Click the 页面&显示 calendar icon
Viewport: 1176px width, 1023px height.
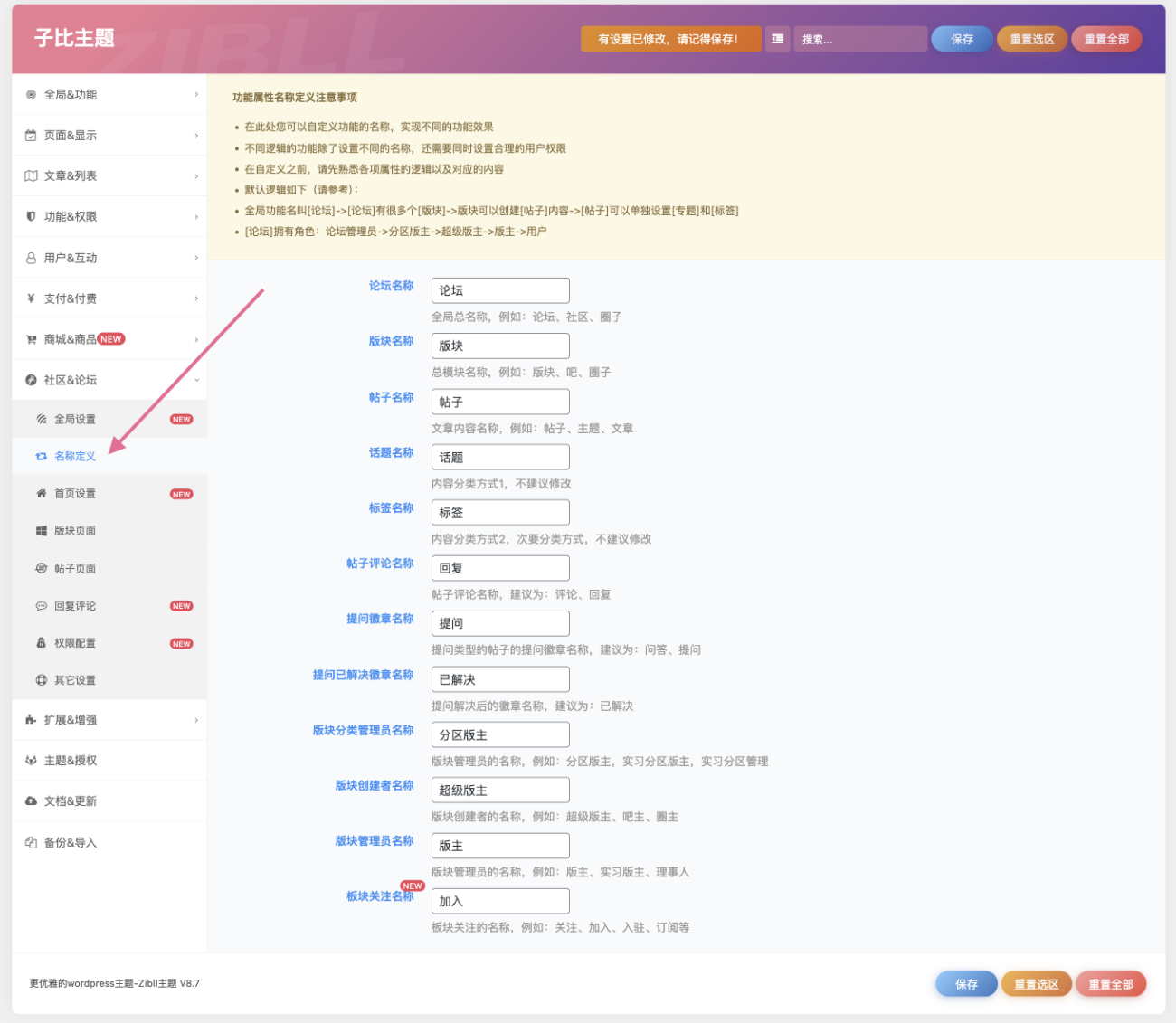tap(30, 135)
